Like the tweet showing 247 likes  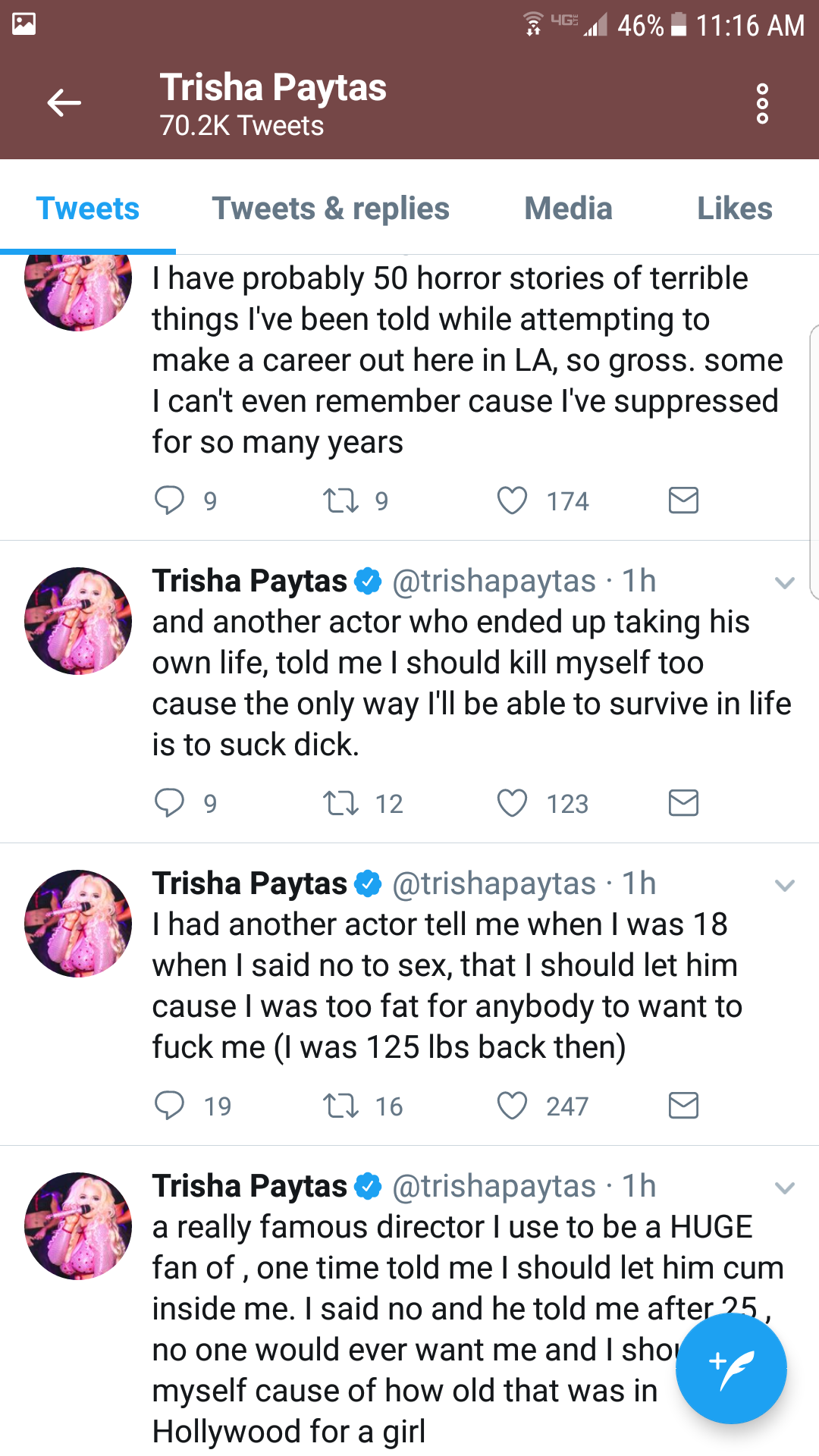point(512,1106)
